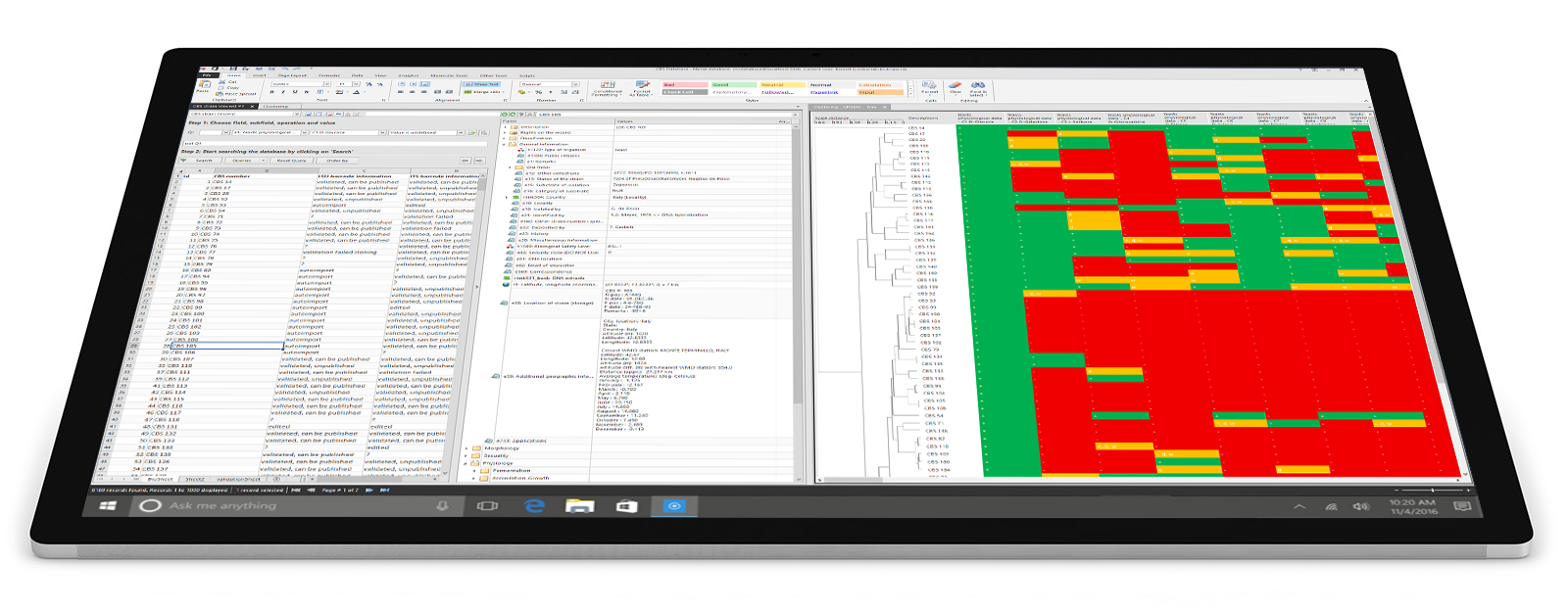The image size is (1568, 612).
Task: Click the Cut icon in the Clipboard group
Action: coord(222,82)
